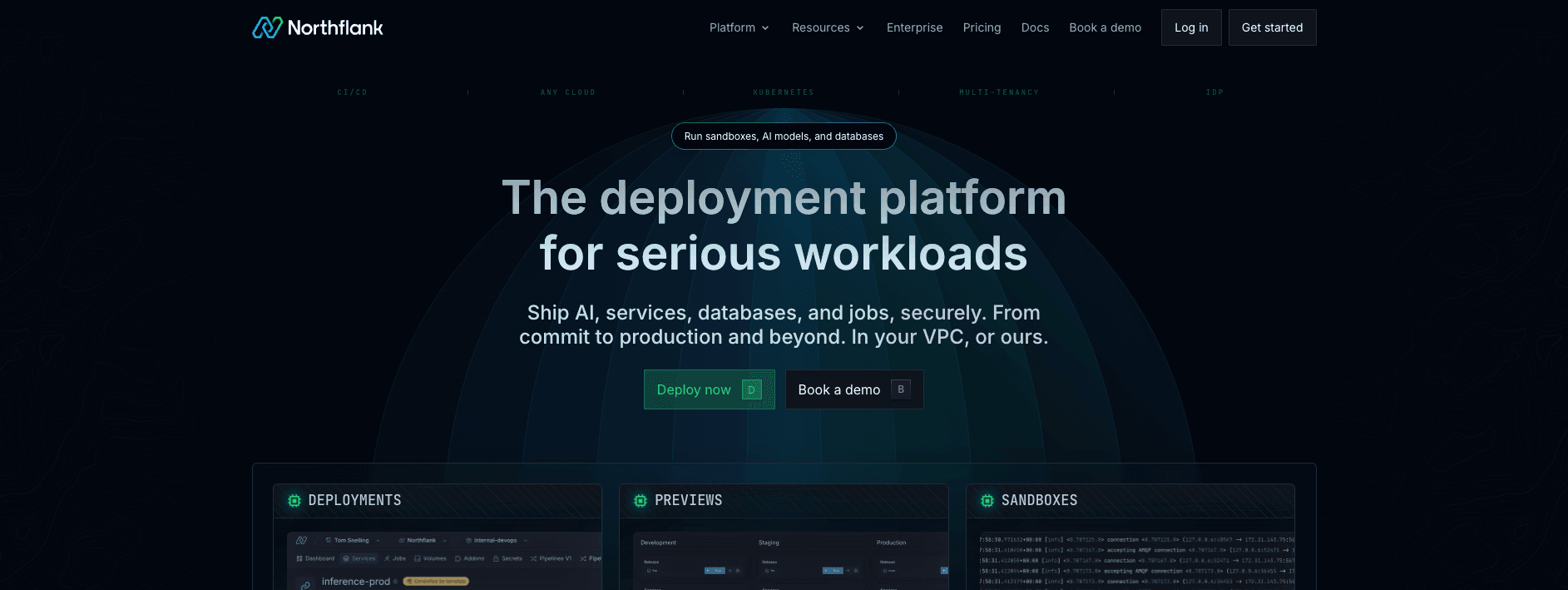The image size is (1568, 590).
Task: Select the Dashboard tab in Deployments preview
Action: (315, 558)
